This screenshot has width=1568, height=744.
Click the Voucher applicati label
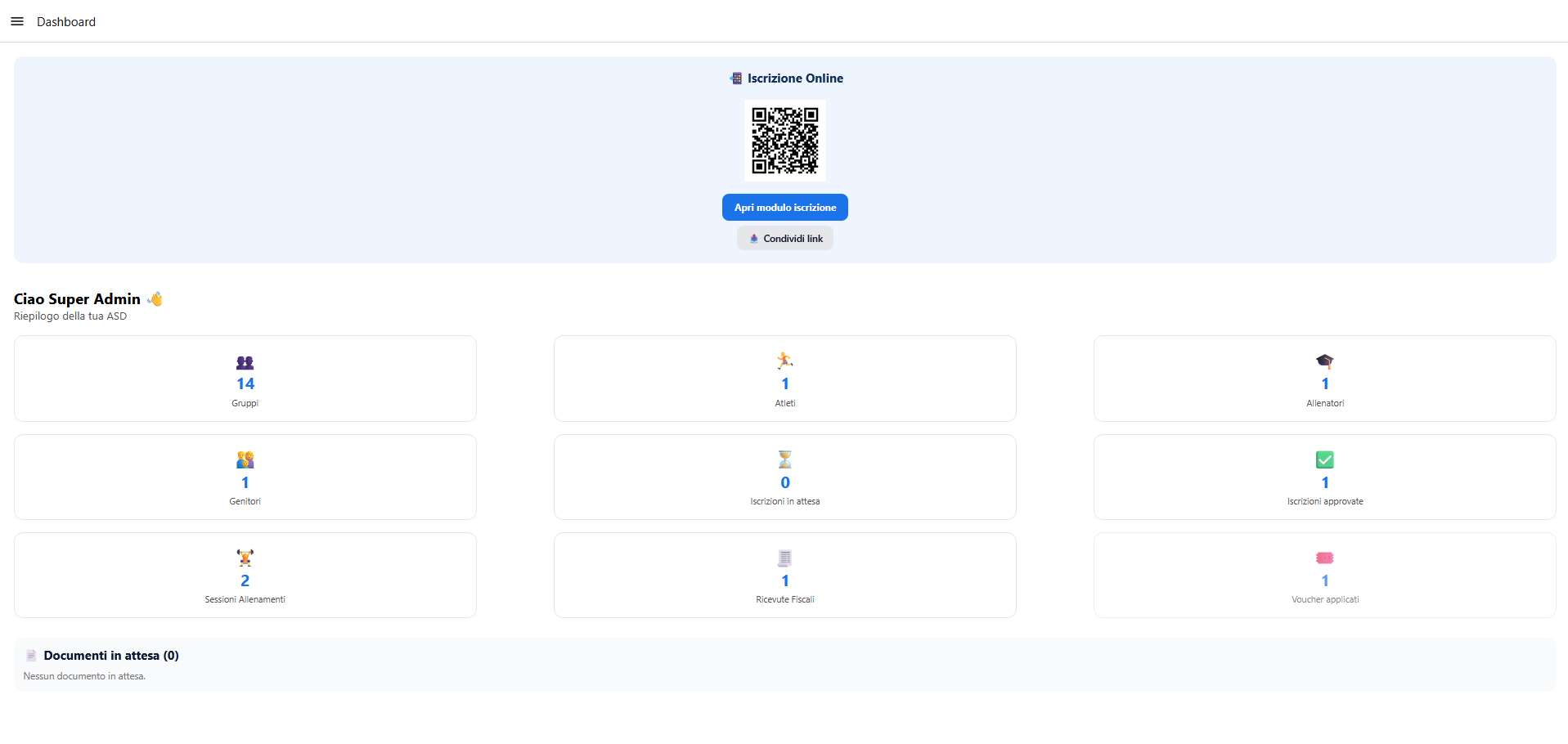tap(1324, 599)
